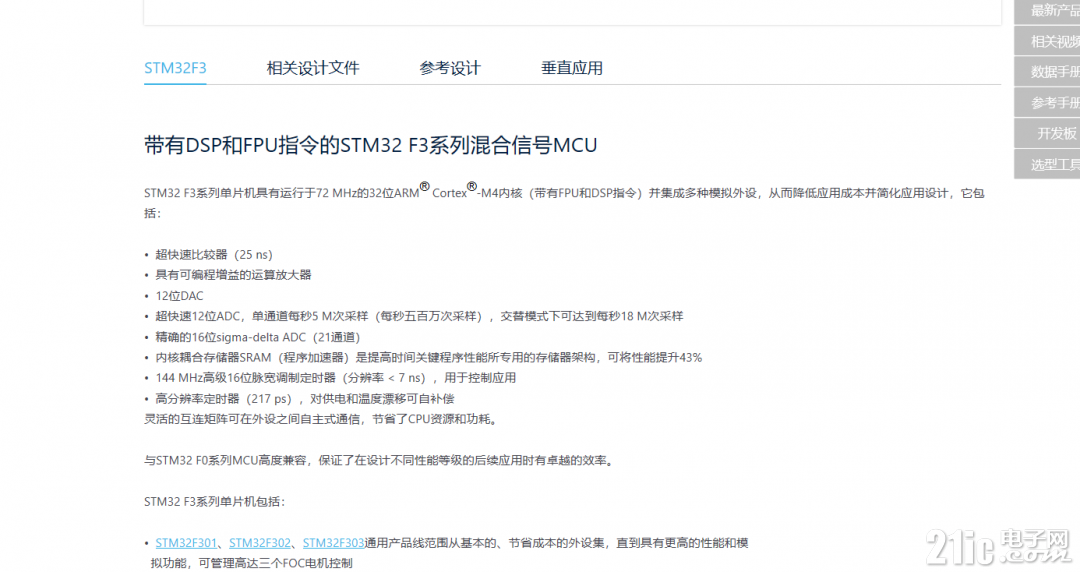Click the sentence starting 与STM32 F0系列MCU高度兼容

379,460
